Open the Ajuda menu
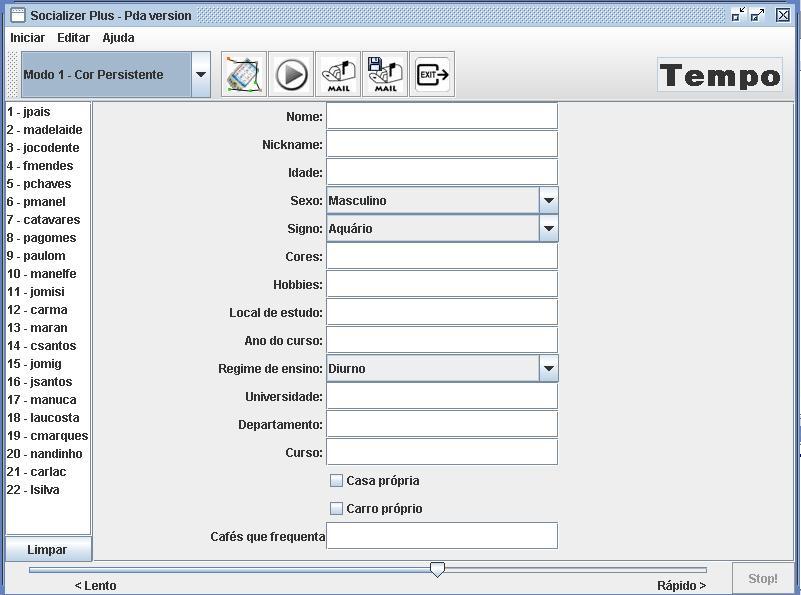Viewport: 801px width, 595px height. click(x=118, y=38)
